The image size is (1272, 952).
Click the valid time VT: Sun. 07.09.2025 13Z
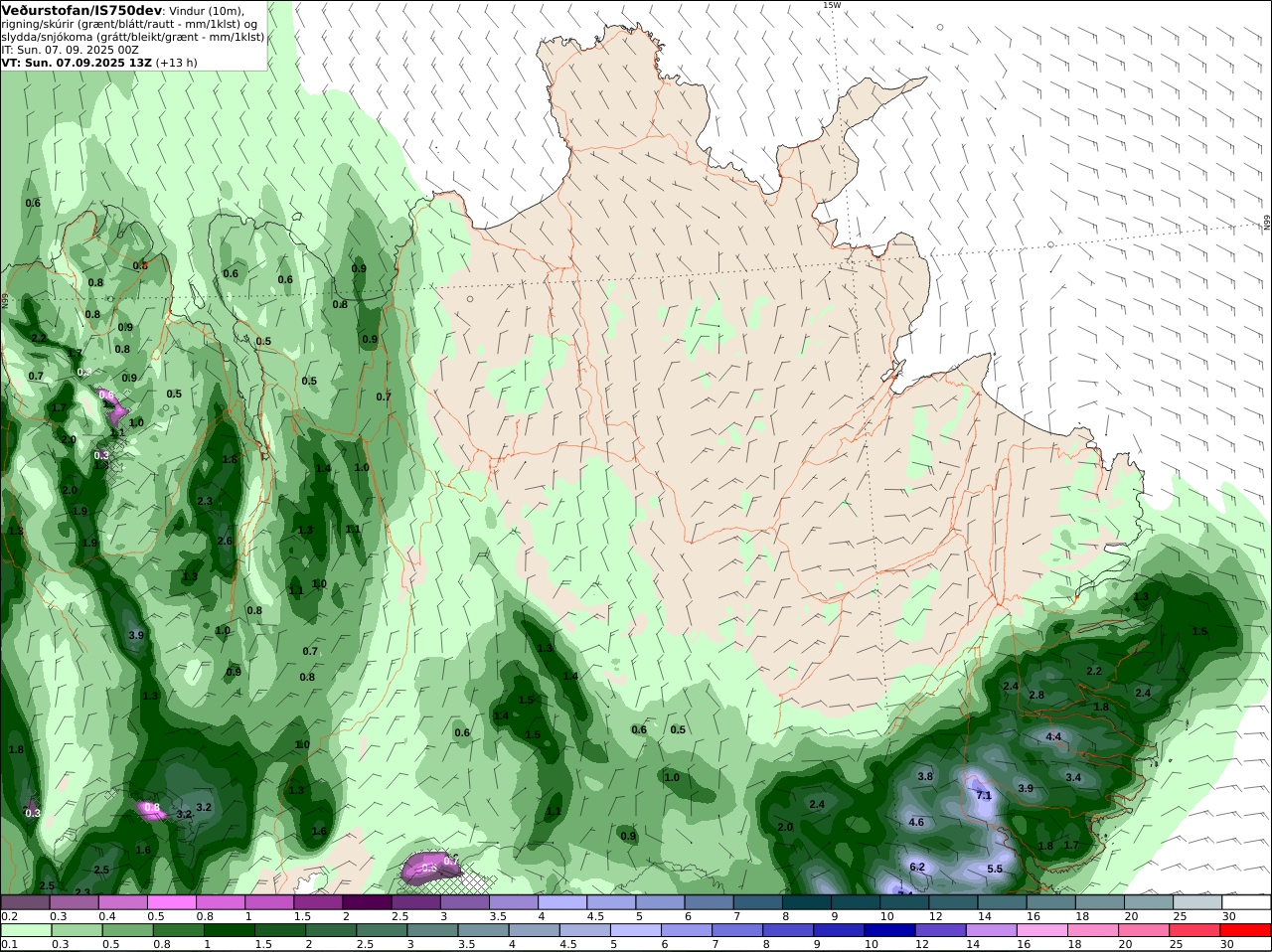pos(77,63)
